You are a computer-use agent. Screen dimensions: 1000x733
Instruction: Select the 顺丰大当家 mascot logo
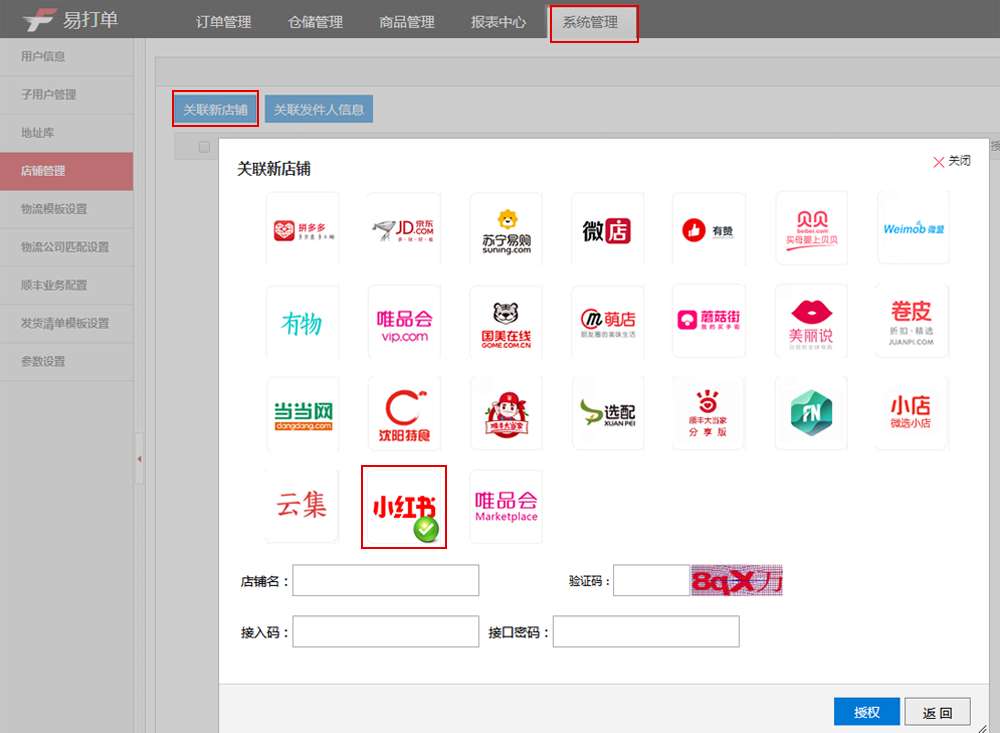506,414
